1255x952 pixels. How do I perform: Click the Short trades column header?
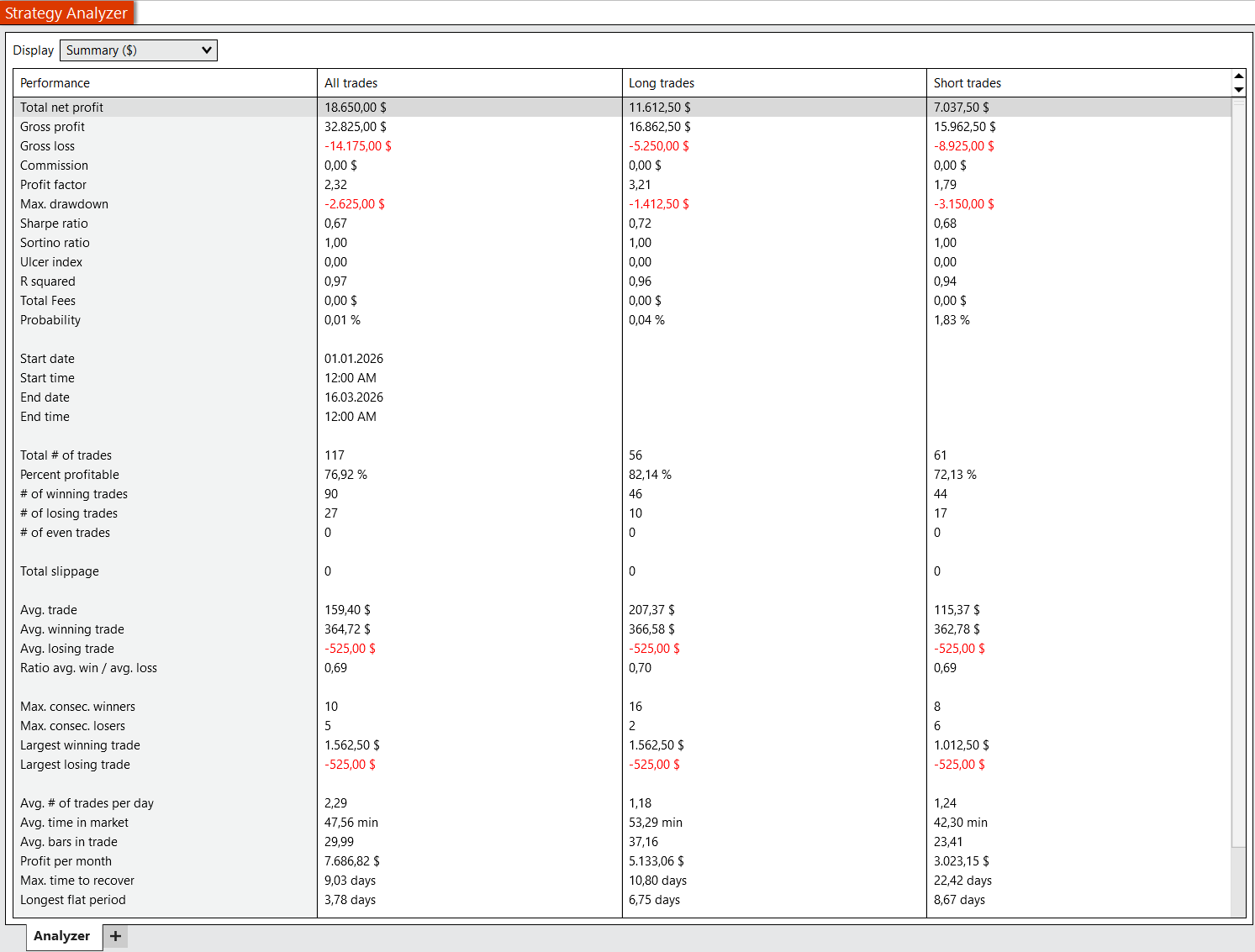pos(968,83)
